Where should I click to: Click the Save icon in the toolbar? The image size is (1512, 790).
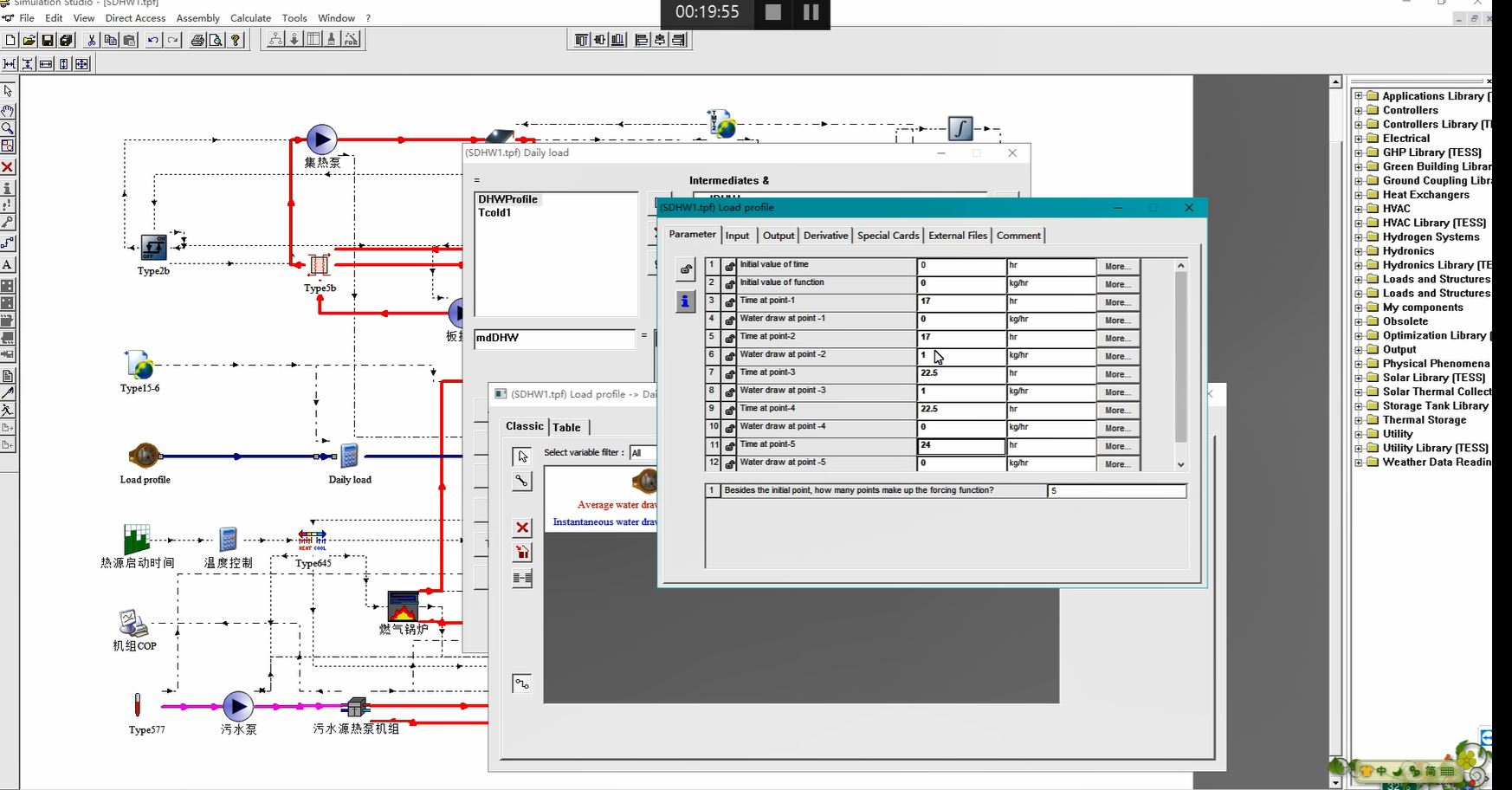coord(48,40)
